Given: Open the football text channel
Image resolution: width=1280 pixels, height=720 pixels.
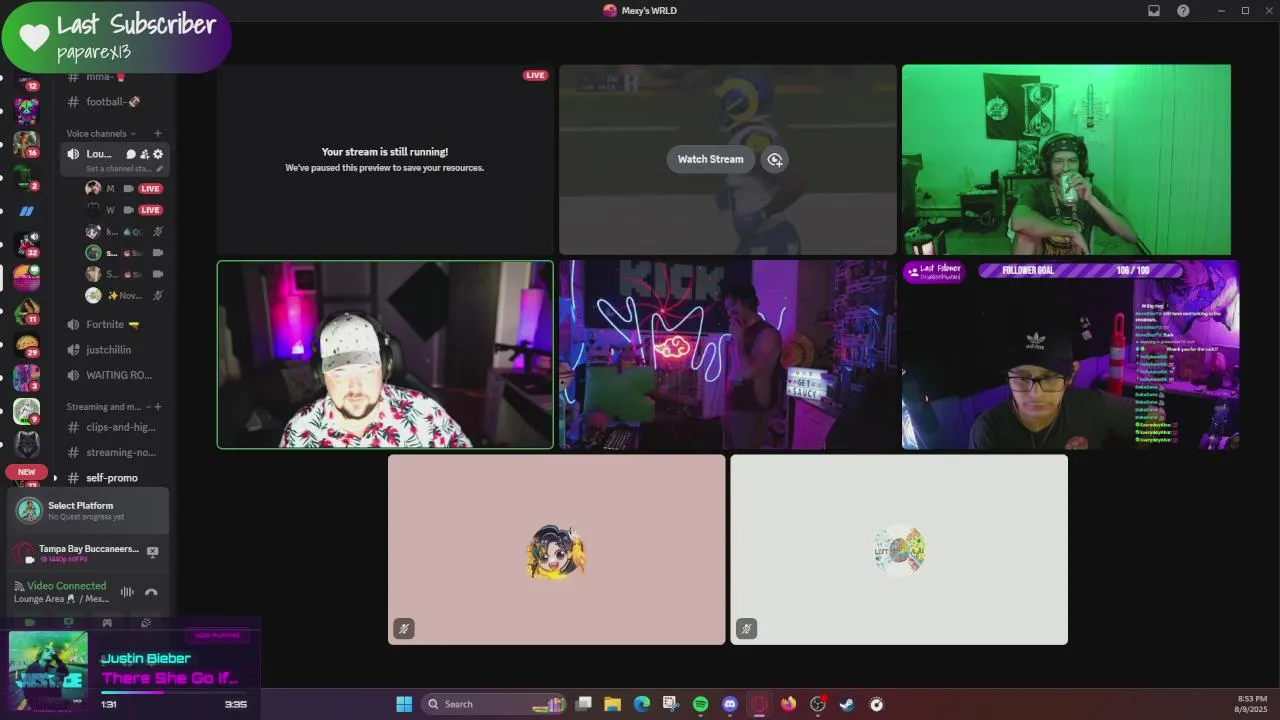Looking at the screenshot, I should coord(113,102).
